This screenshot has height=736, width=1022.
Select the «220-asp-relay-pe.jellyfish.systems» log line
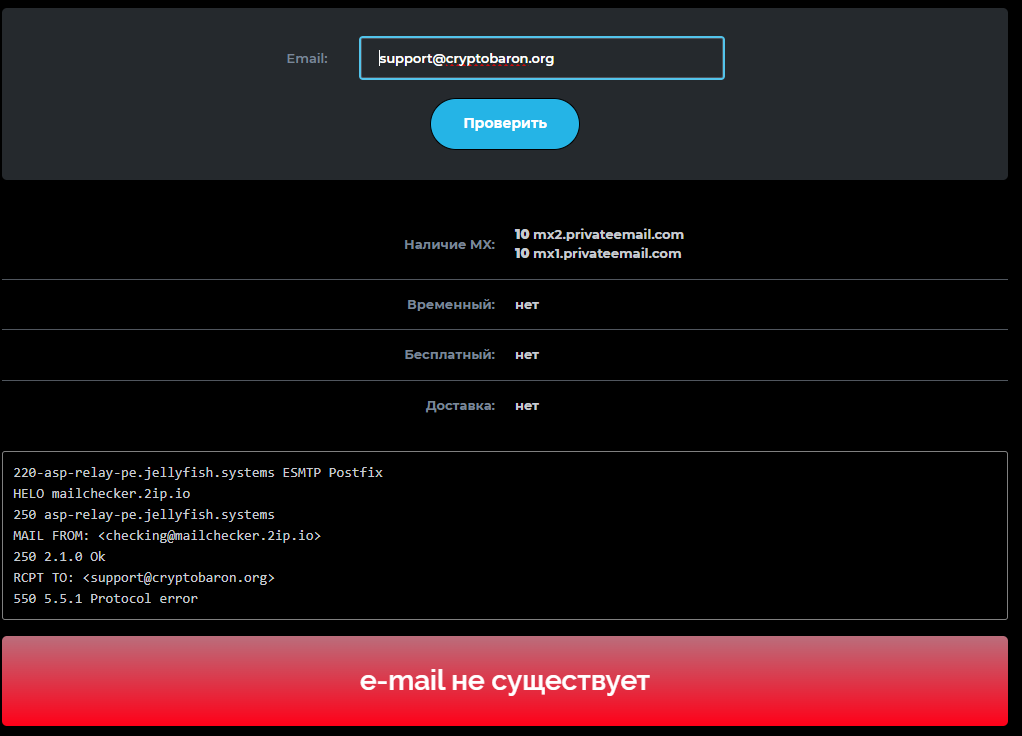pyautogui.click(x=197, y=472)
